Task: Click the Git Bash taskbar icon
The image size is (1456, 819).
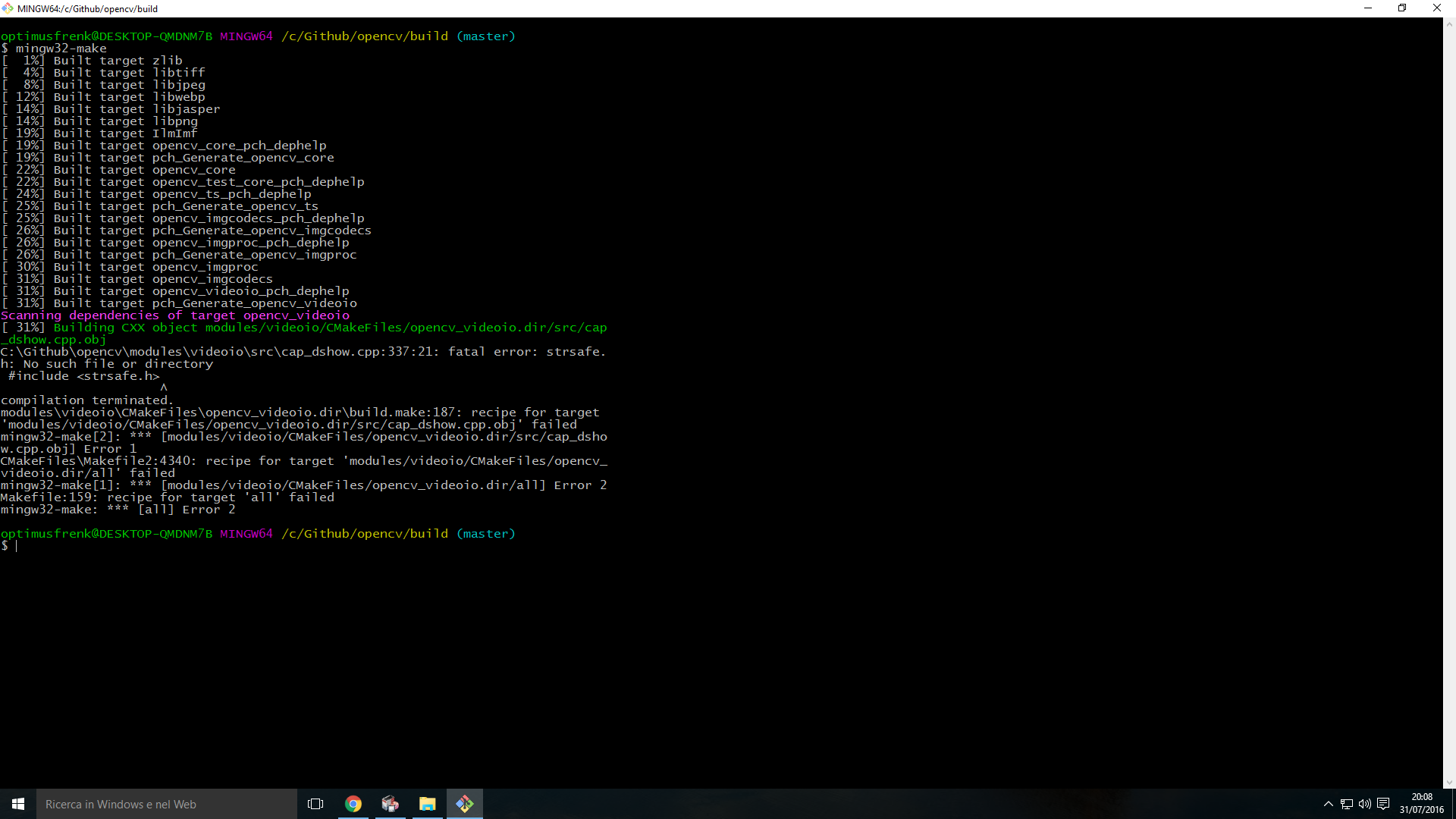Action: 465,804
